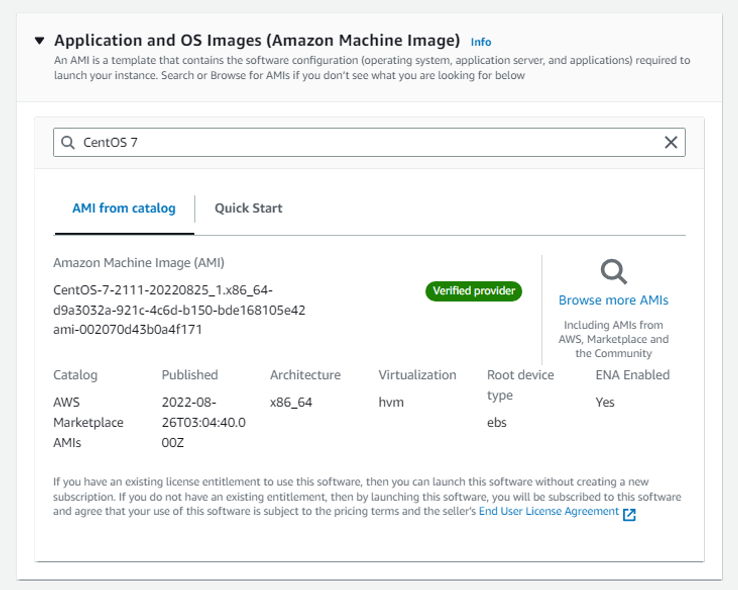The width and height of the screenshot is (738, 590).
Task: Click the ebs Root device type value
Action: tap(497, 422)
